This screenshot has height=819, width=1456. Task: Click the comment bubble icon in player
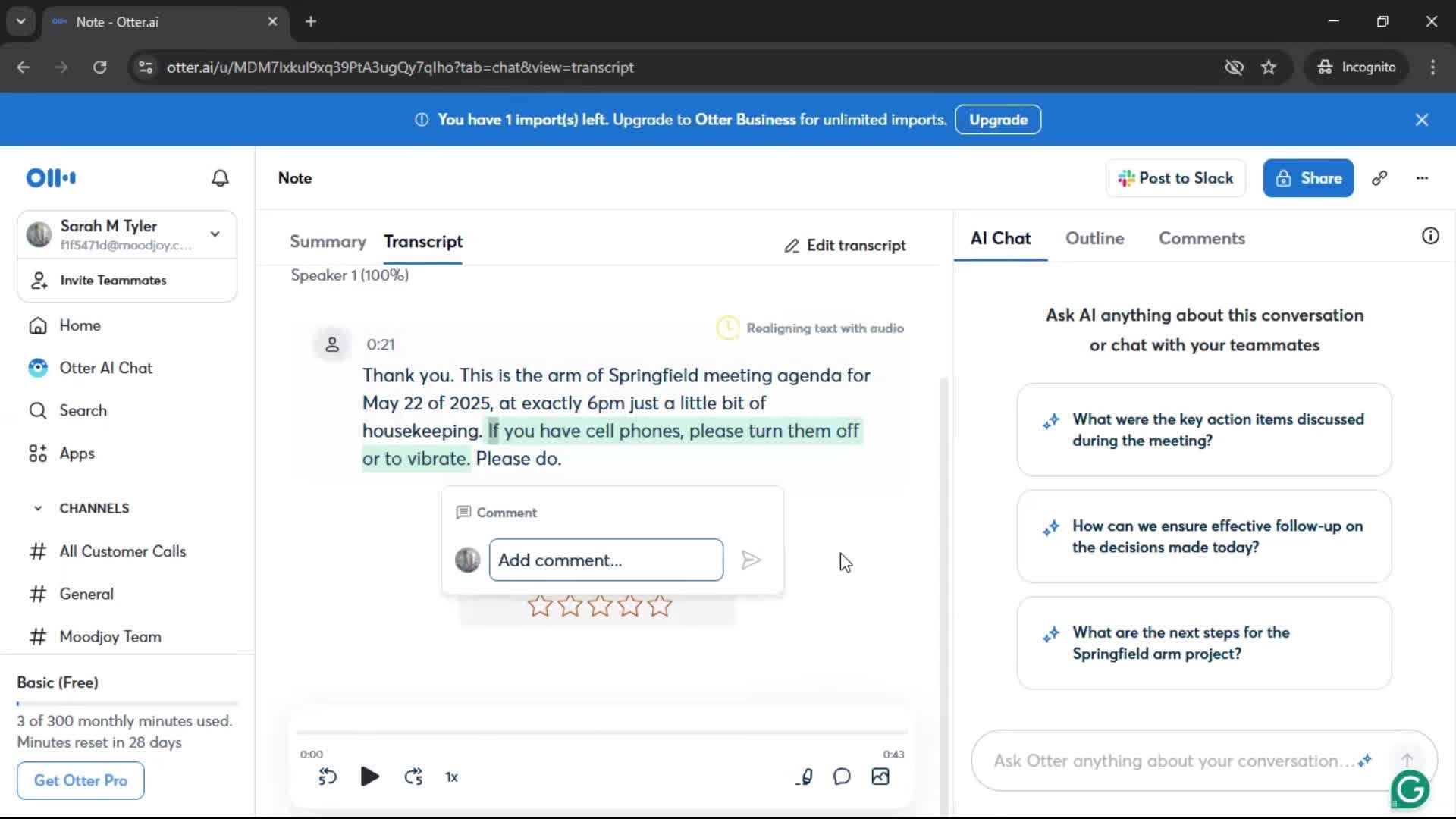coord(842,777)
